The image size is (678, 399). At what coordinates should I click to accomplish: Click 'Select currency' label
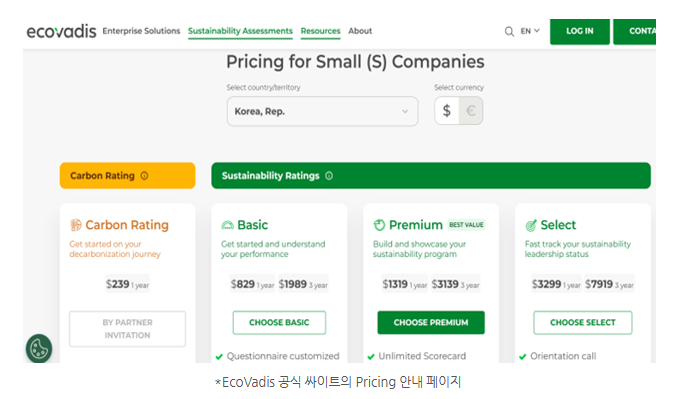459,87
